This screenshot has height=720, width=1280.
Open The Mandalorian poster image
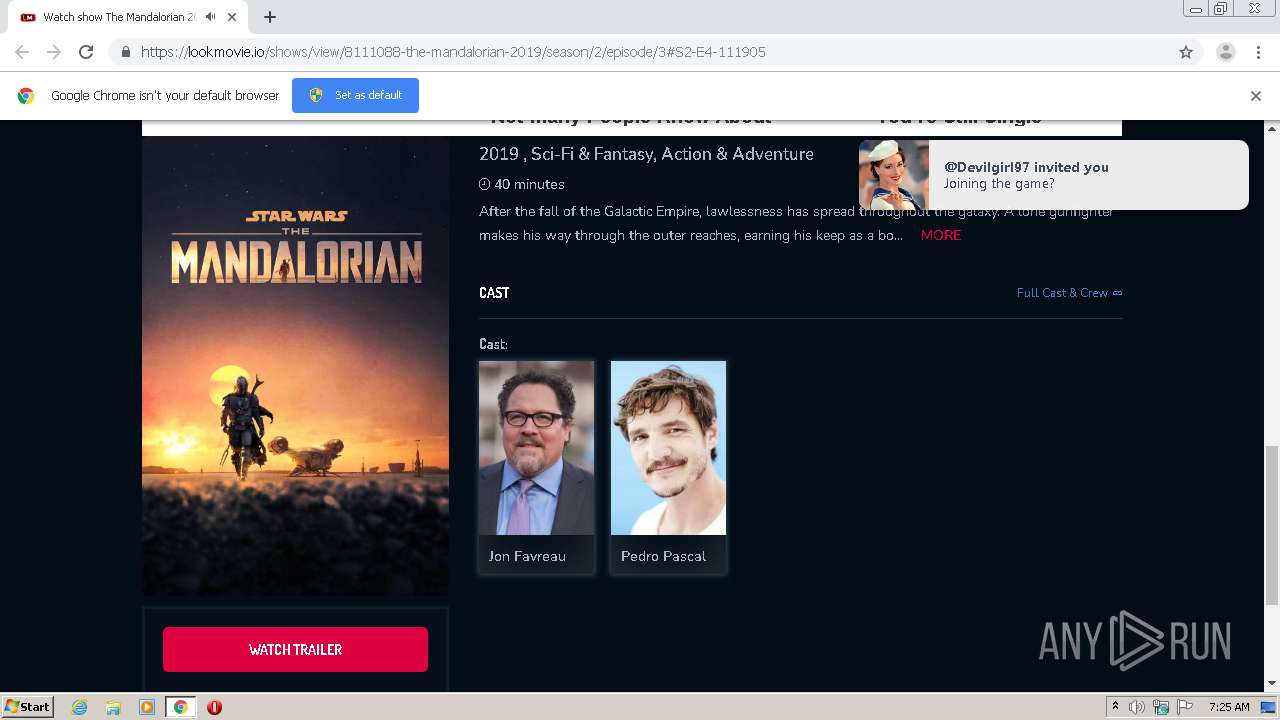295,366
